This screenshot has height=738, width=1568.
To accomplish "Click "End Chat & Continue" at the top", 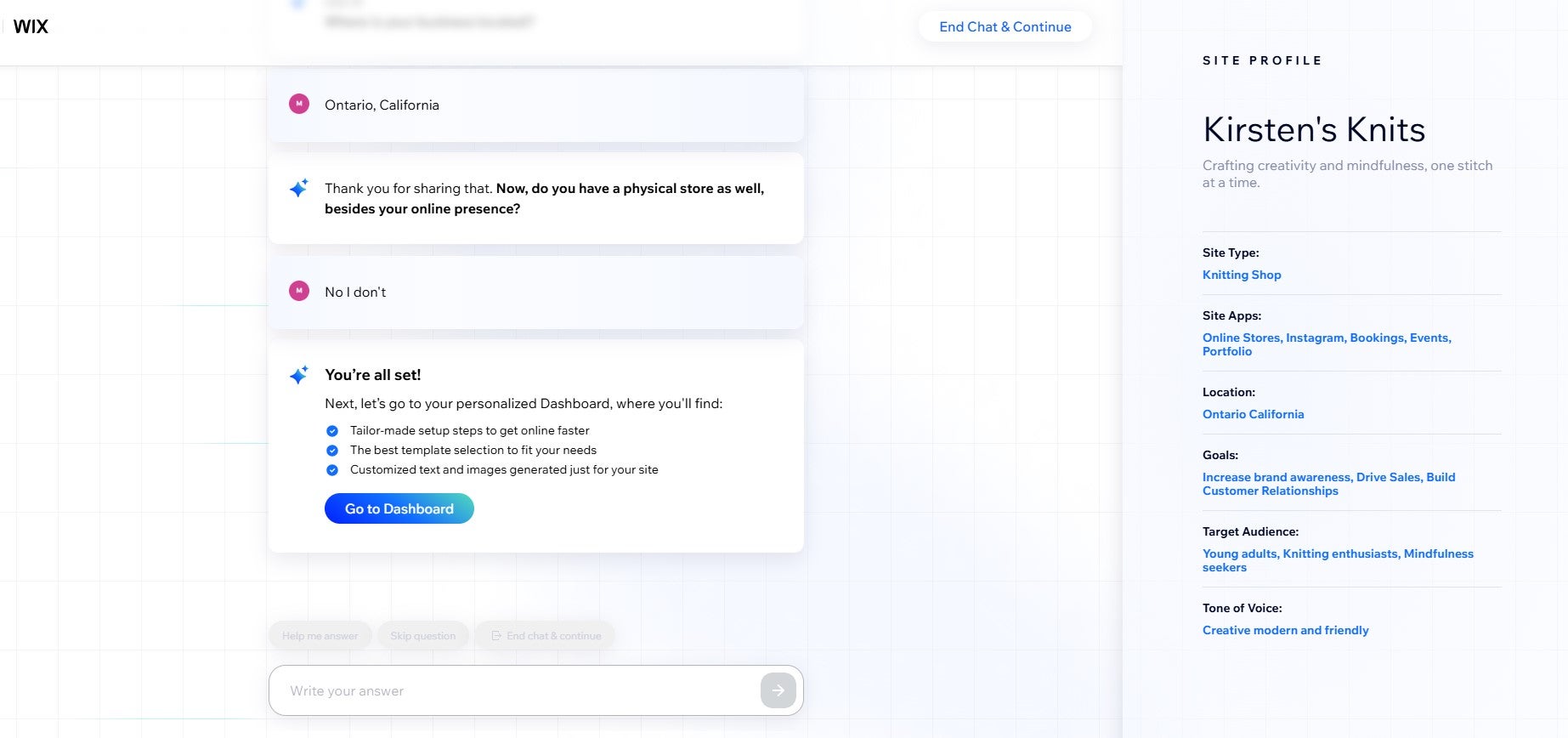I will pos(1005,26).
